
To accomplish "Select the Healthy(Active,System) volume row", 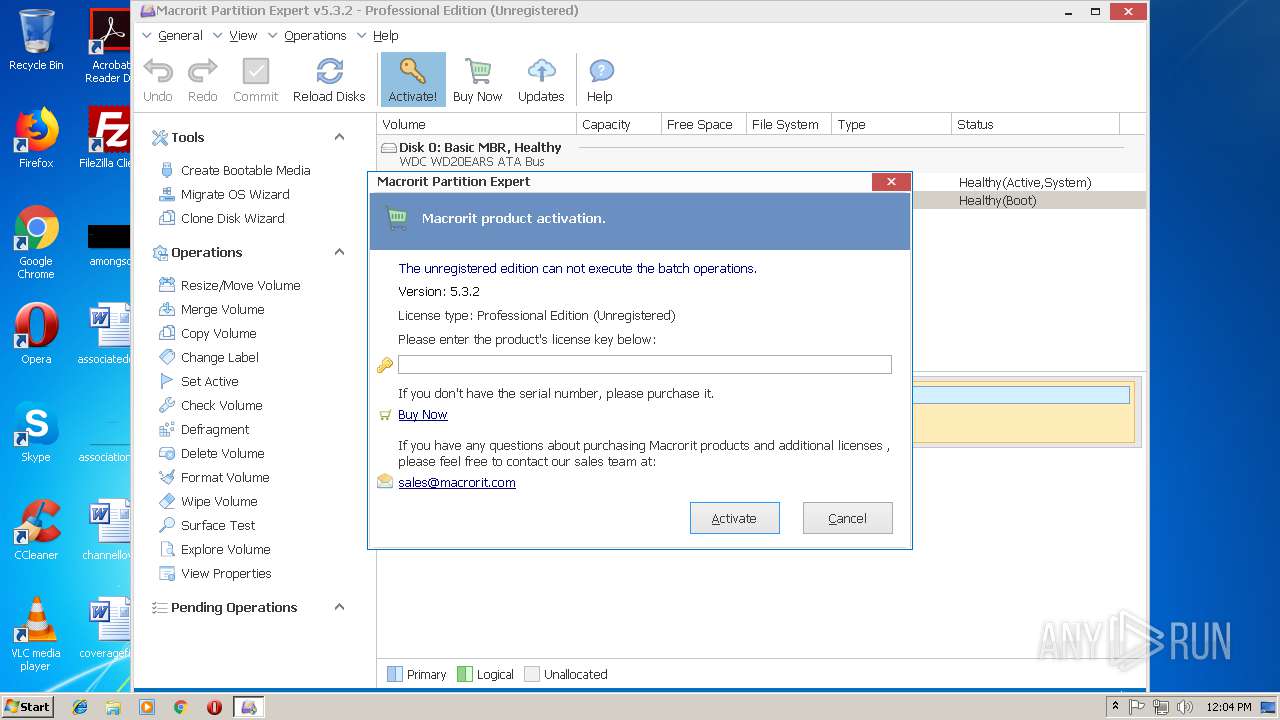I will coord(1028,182).
